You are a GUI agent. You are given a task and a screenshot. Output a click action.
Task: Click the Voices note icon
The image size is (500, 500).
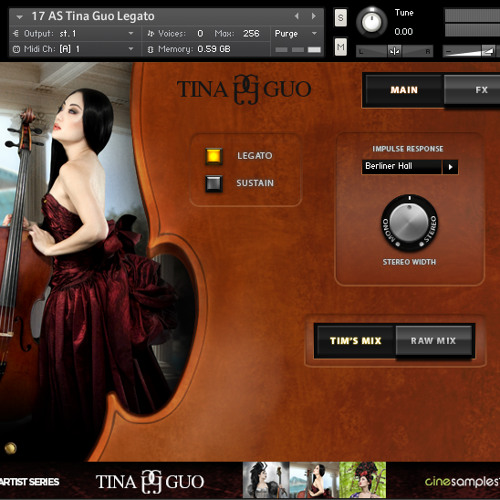click(x=151, y=33)
